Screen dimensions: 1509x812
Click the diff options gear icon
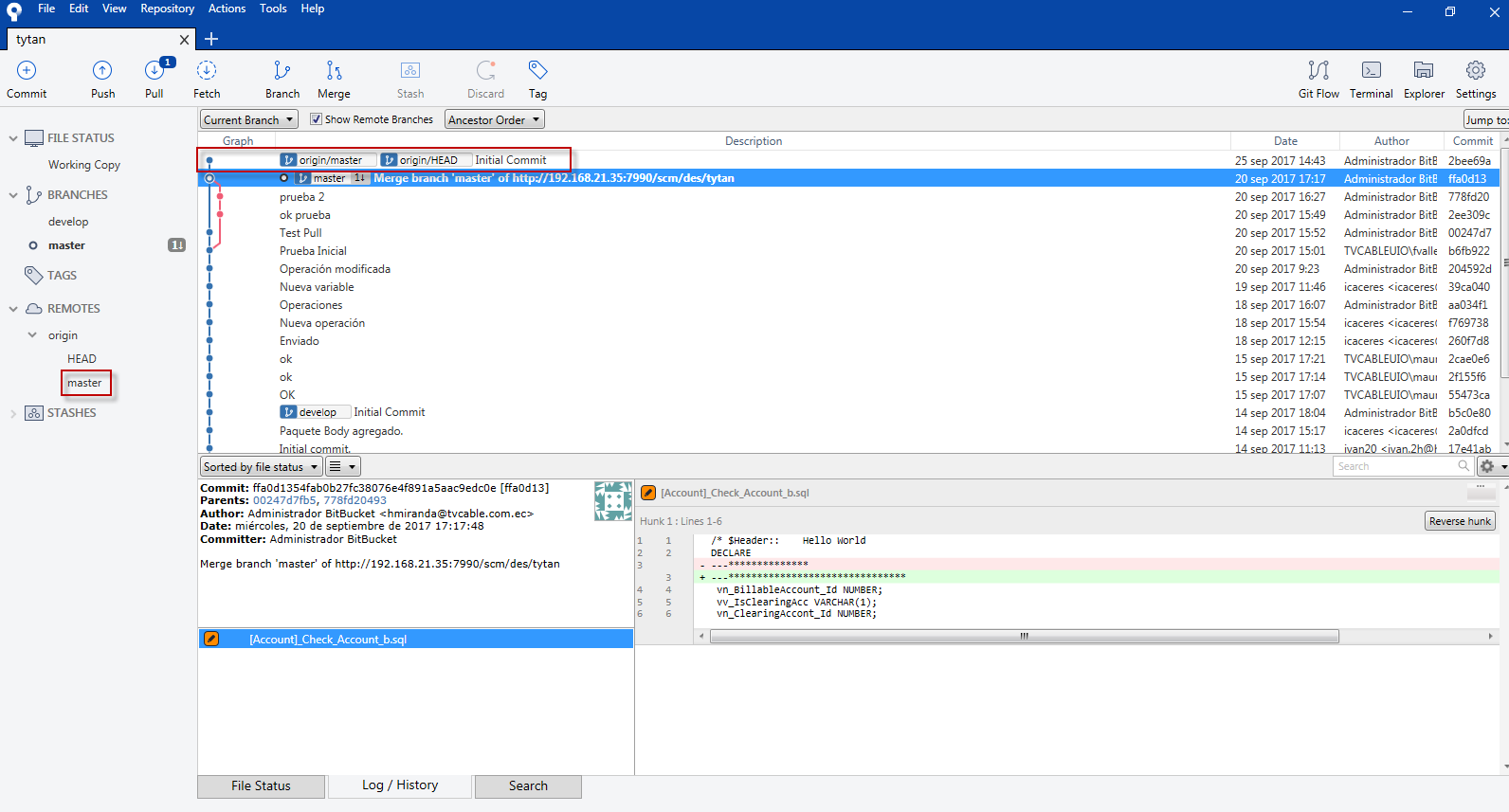tap(1487, 466)
